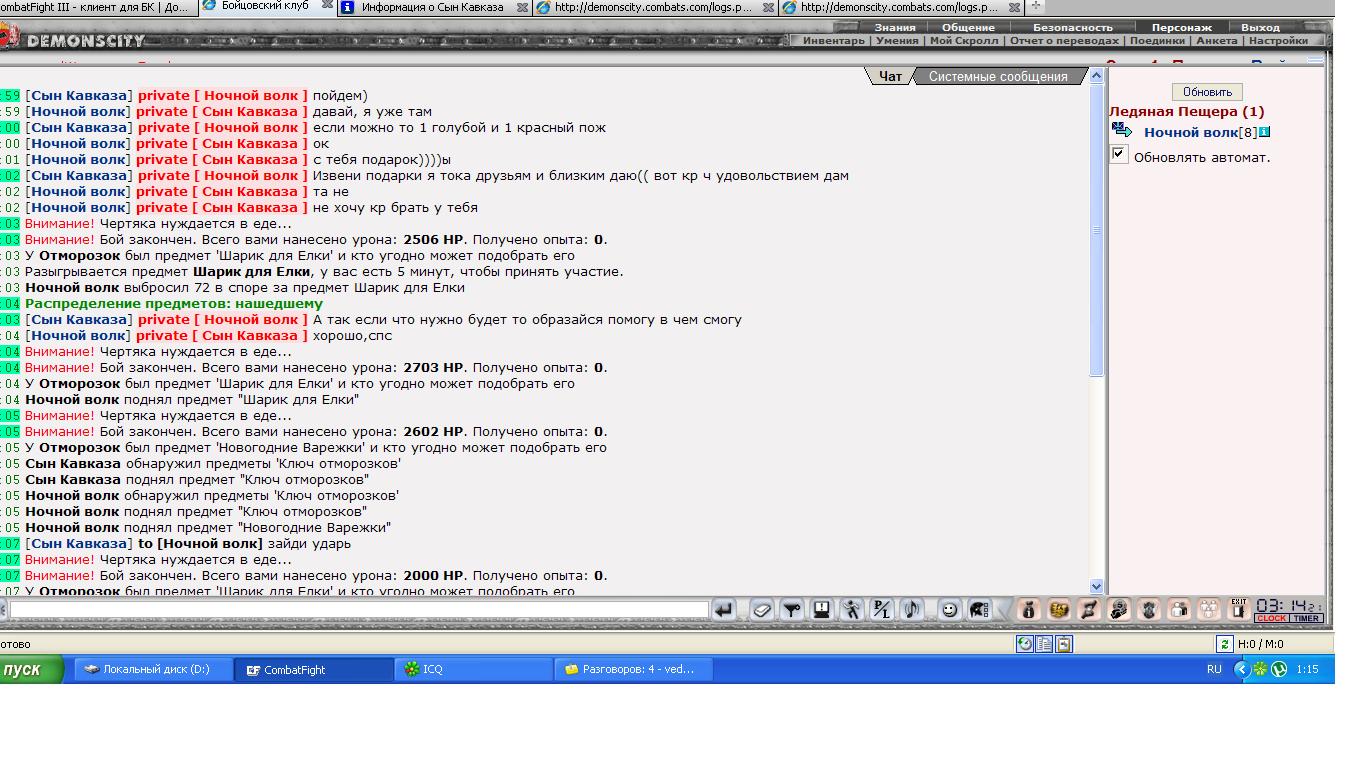
Task: Click the Выход menu item
Action: pyautogui.click(x=1260, y=28)
